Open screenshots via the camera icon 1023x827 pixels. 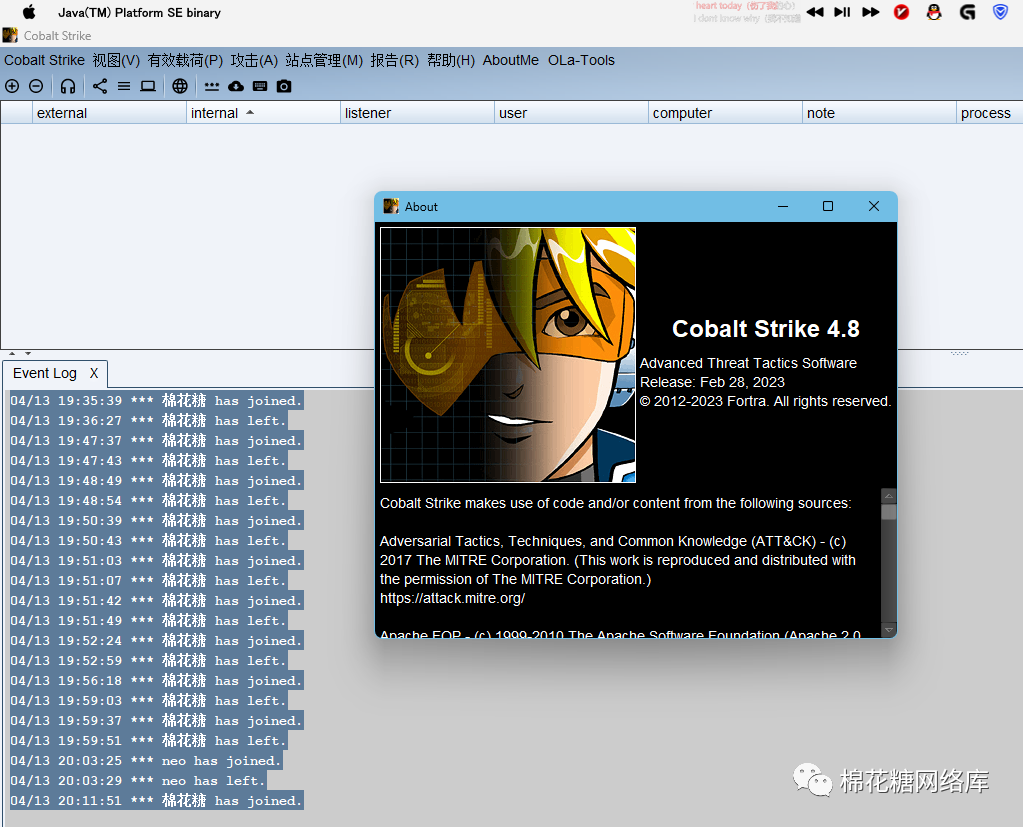[x=284, y=86]
